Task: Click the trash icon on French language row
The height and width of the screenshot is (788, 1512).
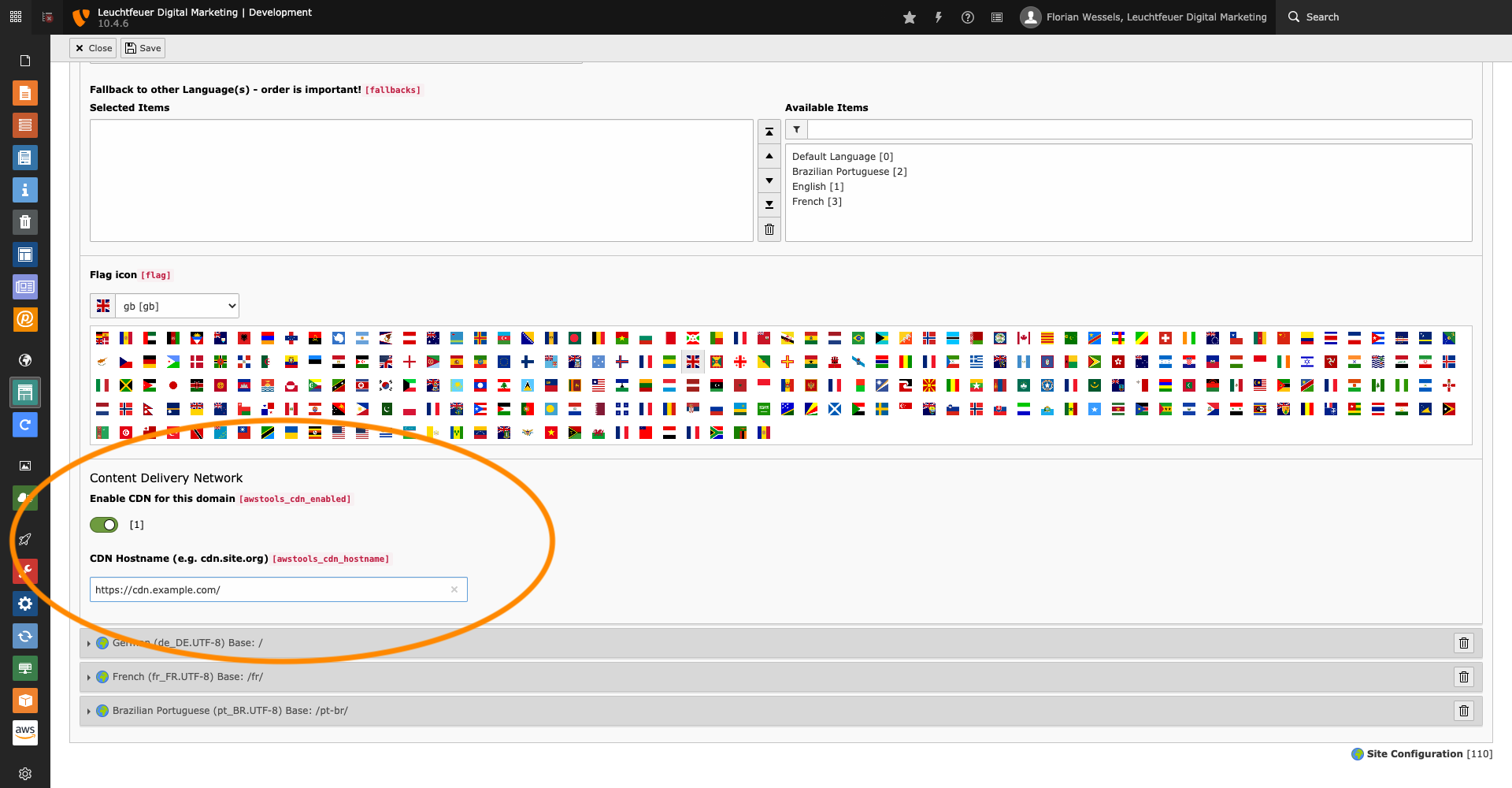Action: tap(1464, 676)
